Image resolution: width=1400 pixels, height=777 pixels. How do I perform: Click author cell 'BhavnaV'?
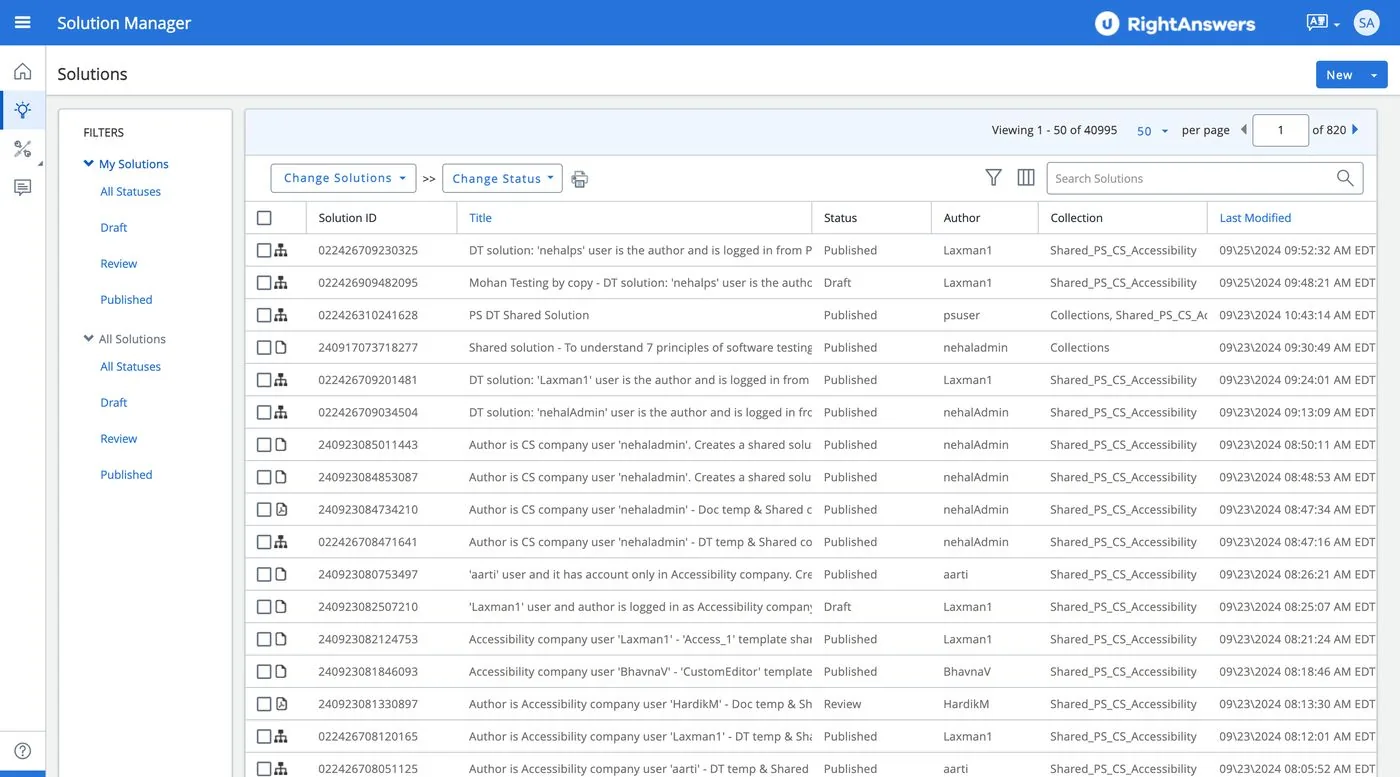(966, 672)
